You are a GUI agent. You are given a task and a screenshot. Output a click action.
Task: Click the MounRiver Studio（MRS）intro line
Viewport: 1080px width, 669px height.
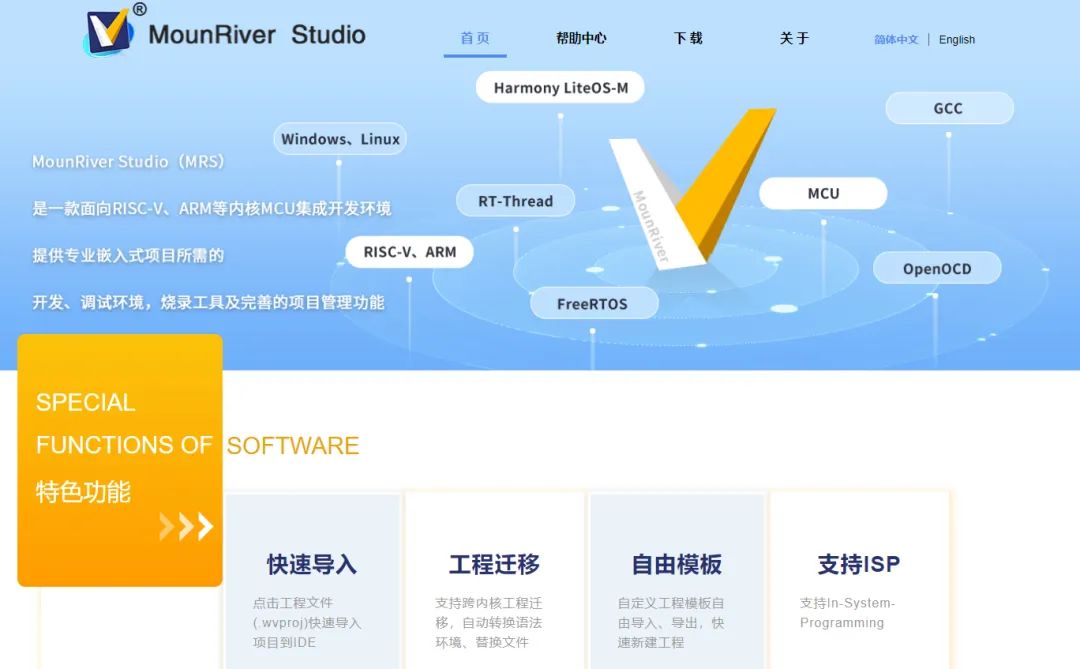(x=128, y=162)
